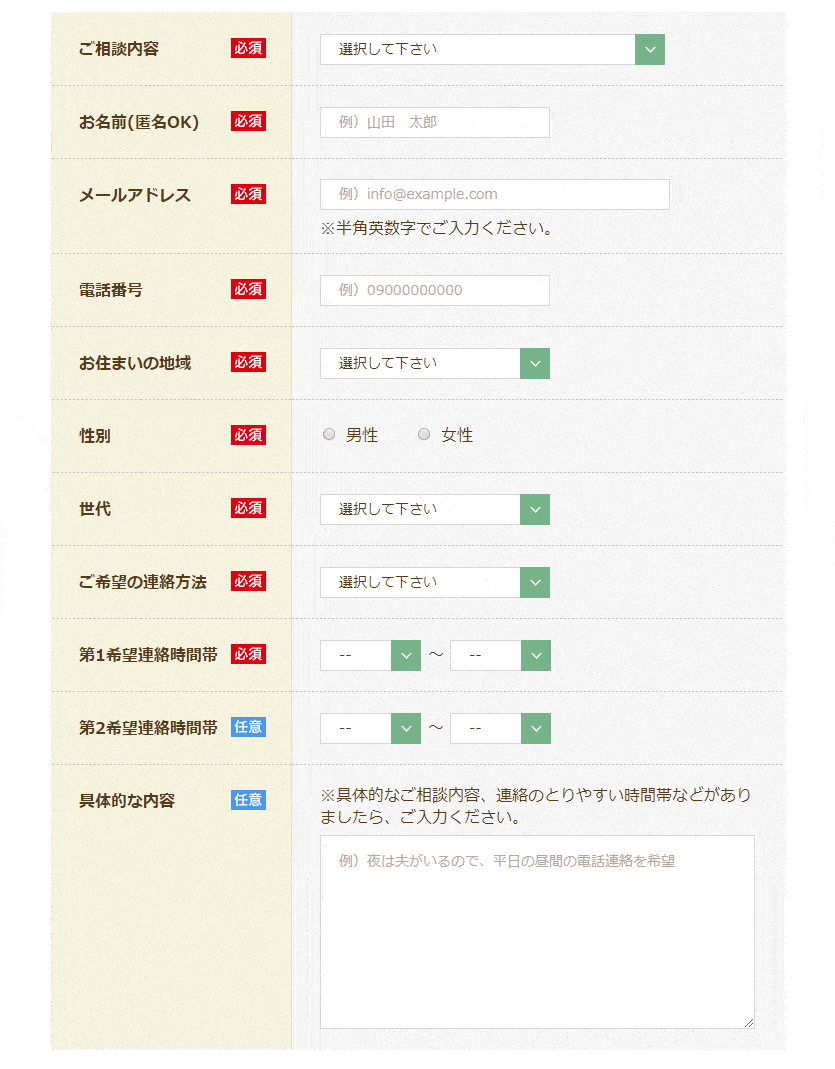This screenshot has height=1069, width=835.
Task: Click the green arrow of ご希望の連絡方法 select
Action: tap(535, 582)
